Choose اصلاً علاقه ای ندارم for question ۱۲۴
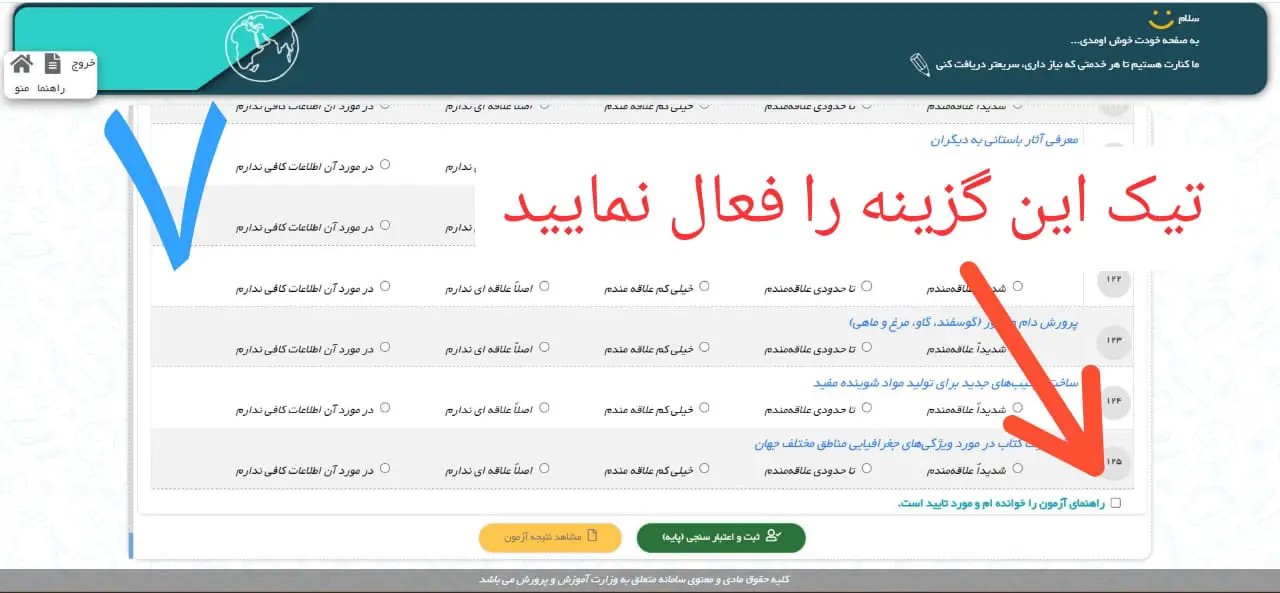The height and width of the screenshot is (593, 1280). click(543, 408)
